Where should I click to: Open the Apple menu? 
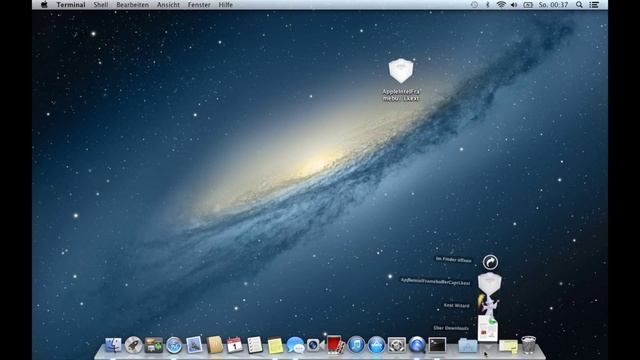pos(44,5)
